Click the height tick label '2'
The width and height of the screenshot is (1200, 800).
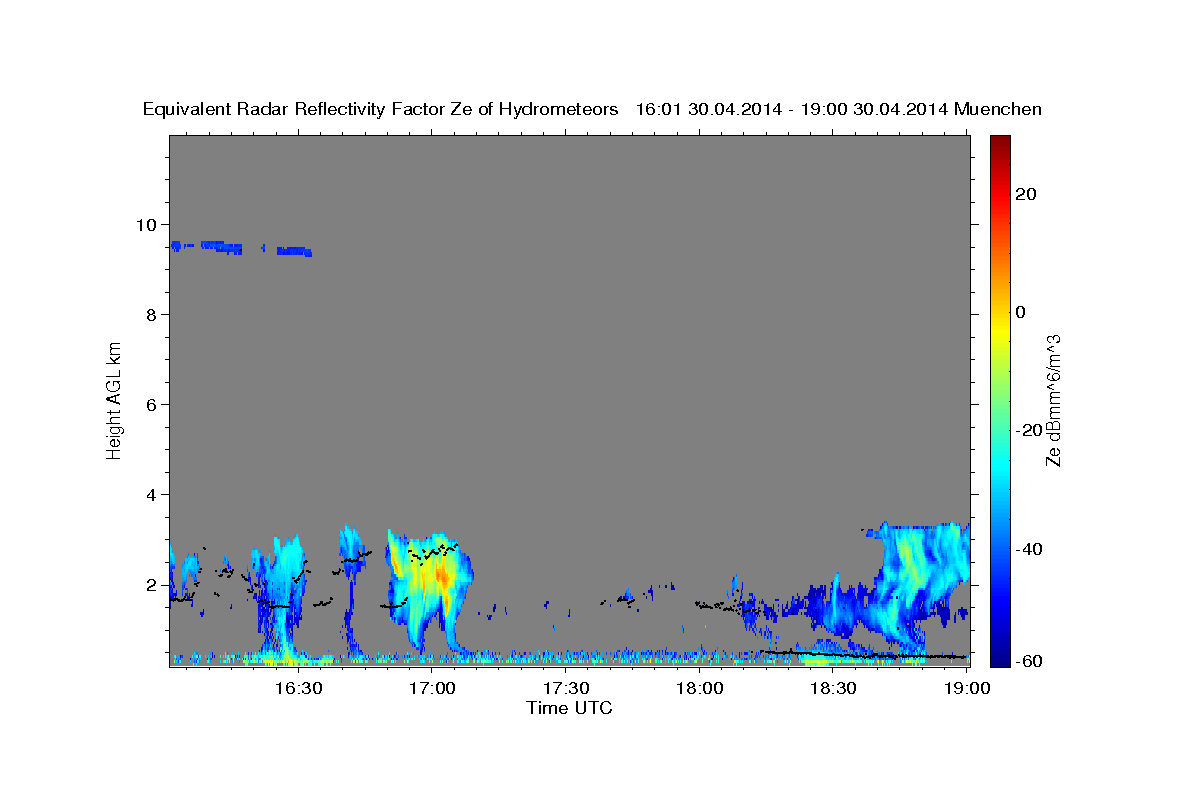click(x=154, y=585)
